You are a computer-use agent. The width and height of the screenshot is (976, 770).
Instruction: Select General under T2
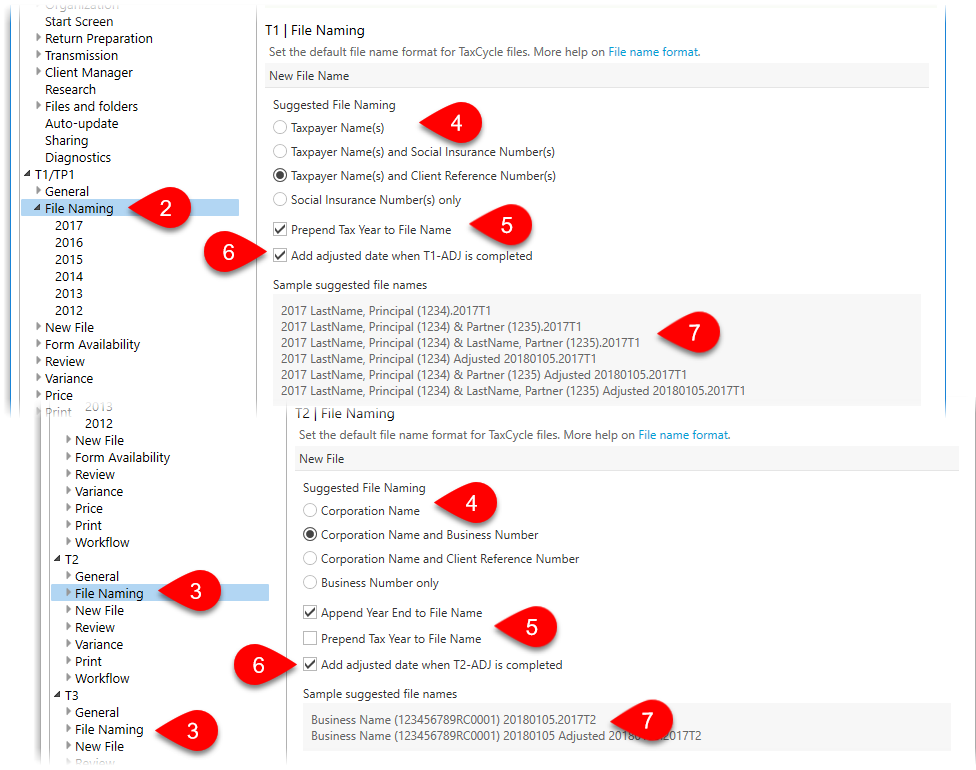pos(96,576)
